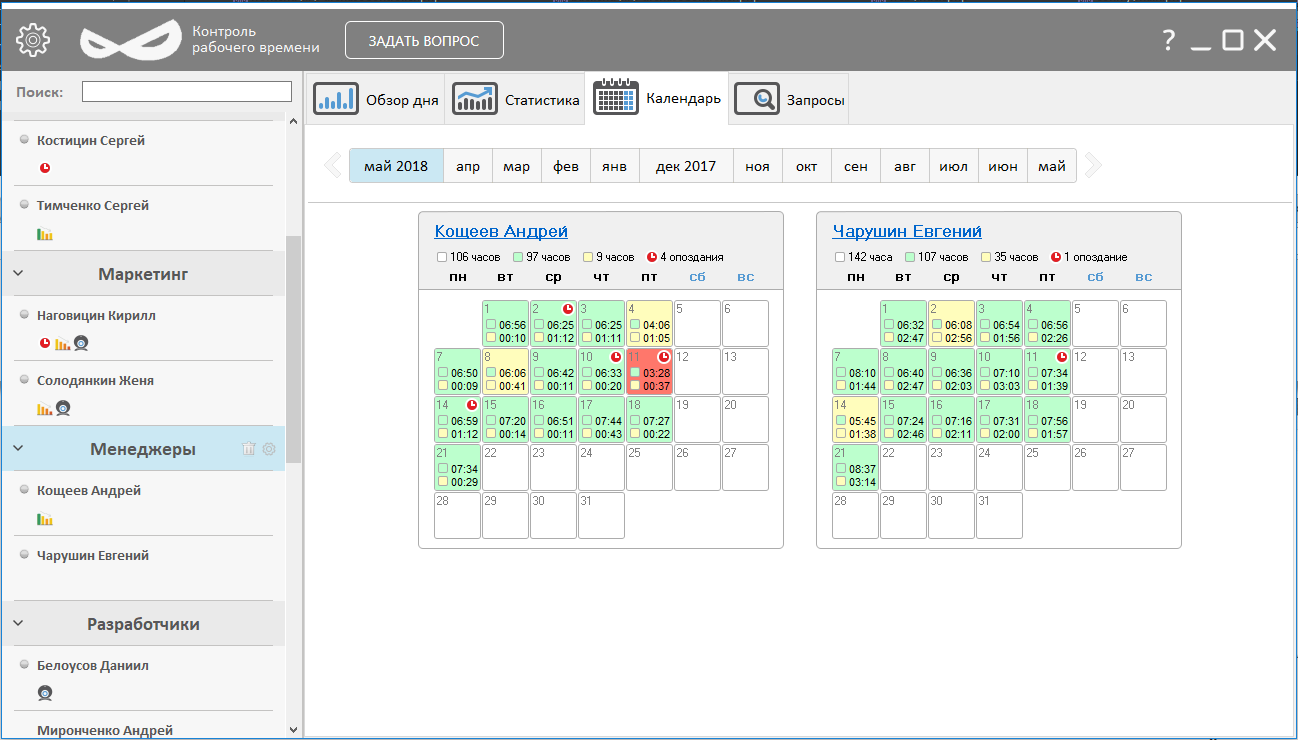This screenshot has height=740, width=1298.
Task: Click the bar chart icon under sidebar Кощеев Андрей
Action: coord(45,519)
